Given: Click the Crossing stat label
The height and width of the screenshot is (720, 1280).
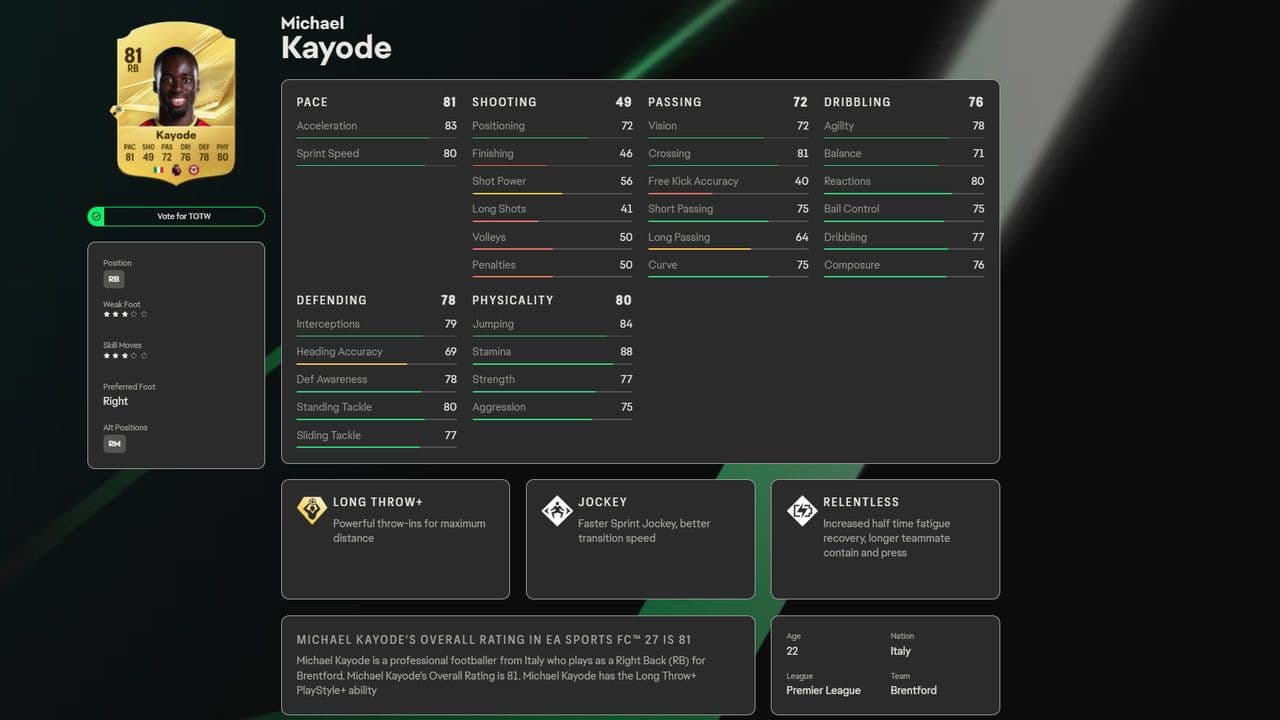Looking at the screenshot, I should tap(669, 154).
